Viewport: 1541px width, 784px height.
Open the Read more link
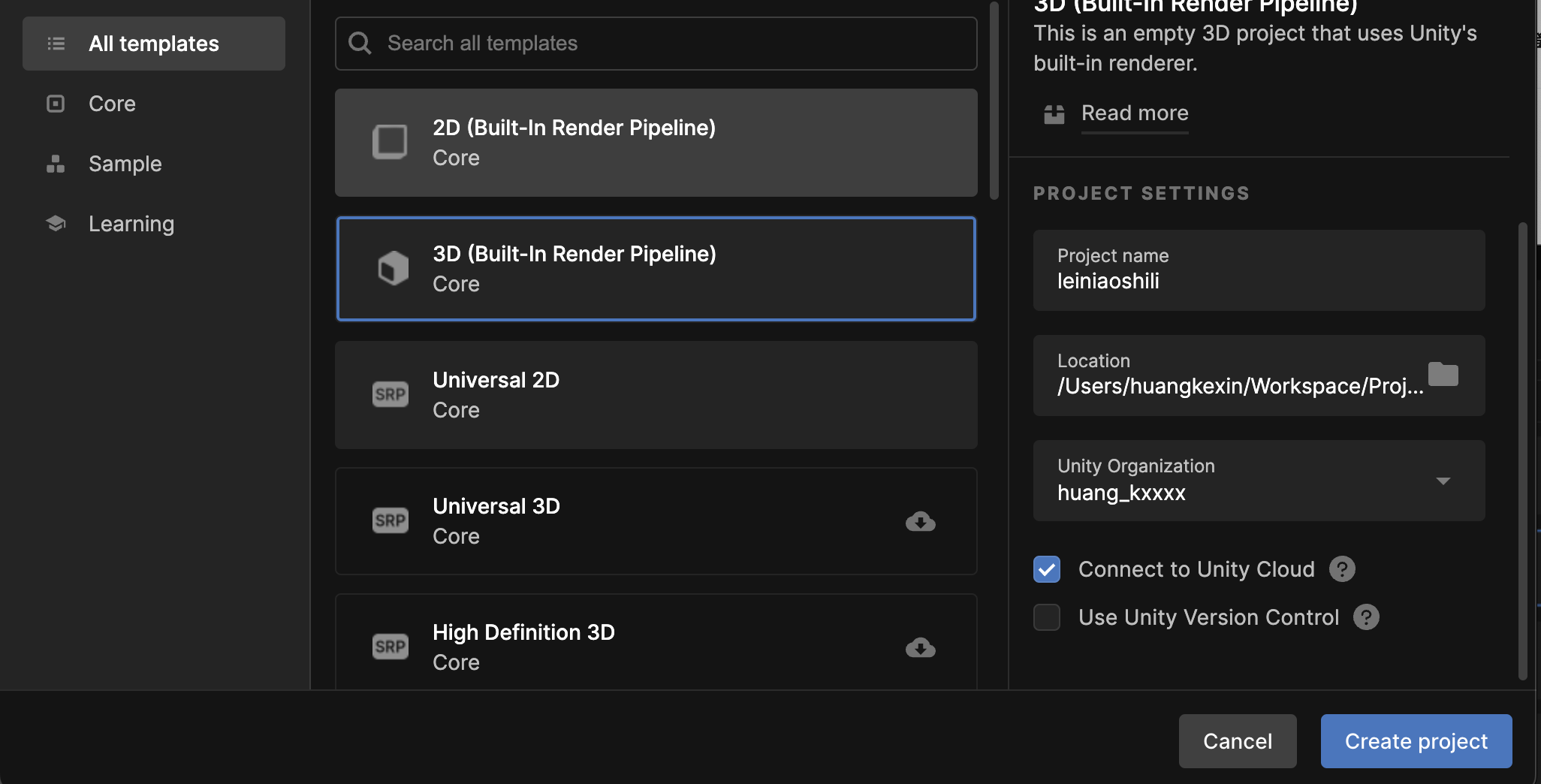click(1135, 113)
